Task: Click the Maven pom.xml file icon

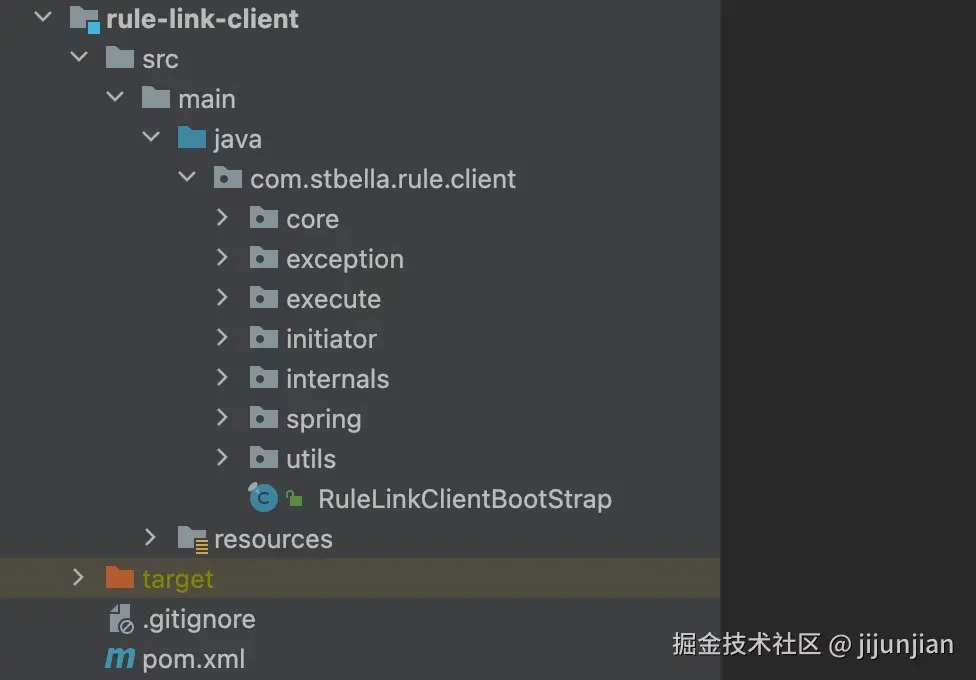Action: click(x=120, y=659)
